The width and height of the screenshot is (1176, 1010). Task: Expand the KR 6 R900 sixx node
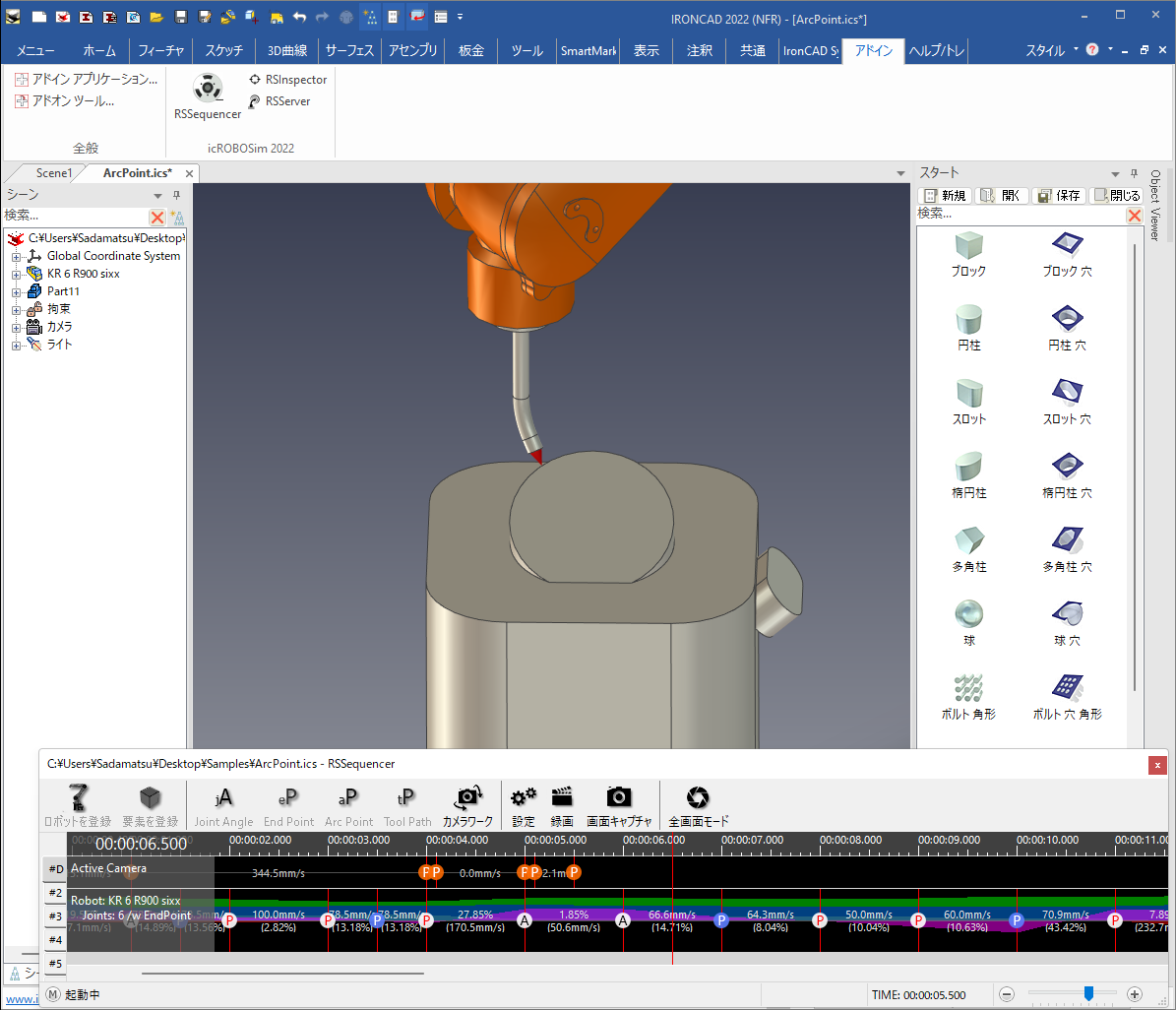pyautogui.click(x=17, y=274)
